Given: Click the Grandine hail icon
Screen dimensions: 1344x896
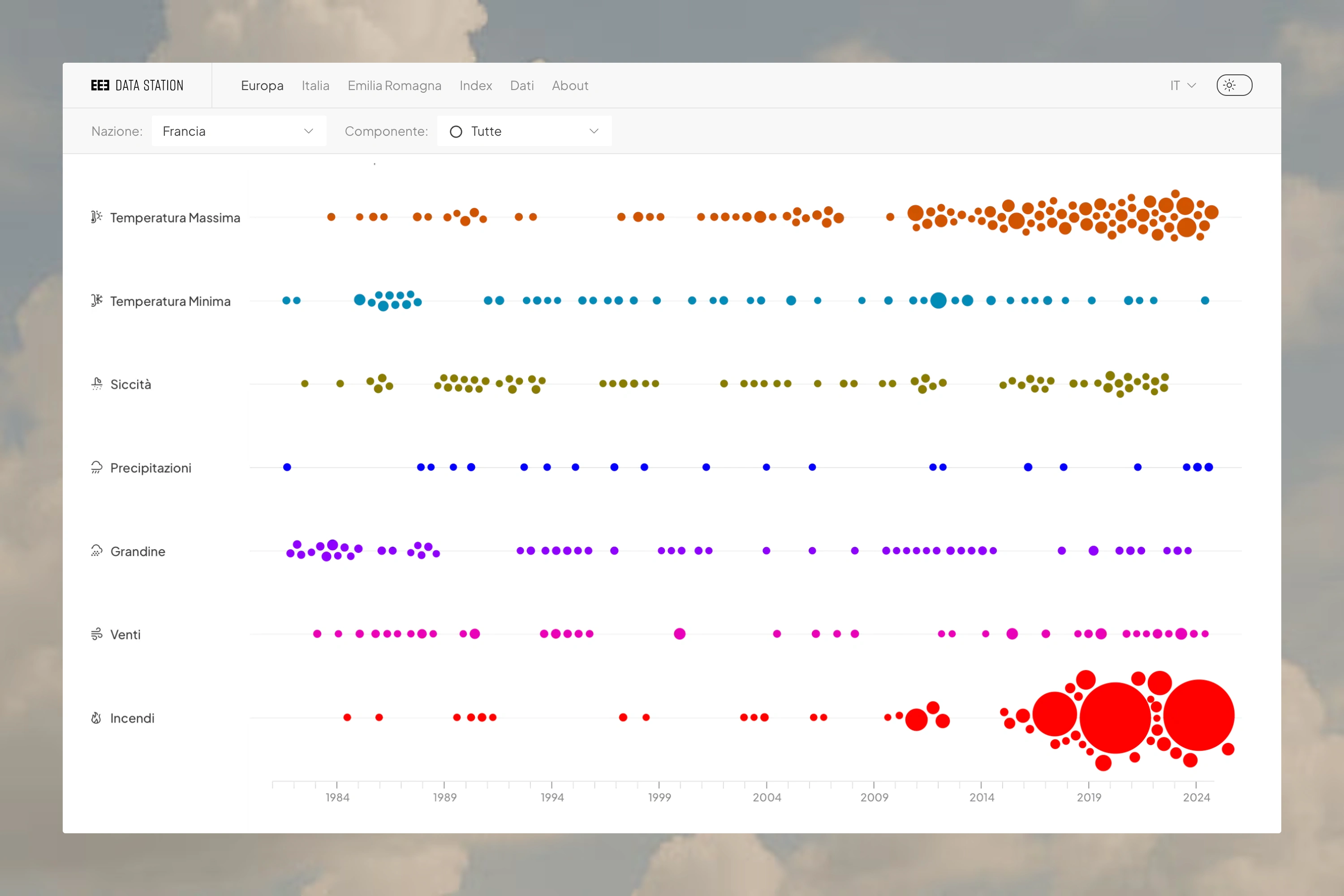Looking at the screenshot, I should pos(97,551).
